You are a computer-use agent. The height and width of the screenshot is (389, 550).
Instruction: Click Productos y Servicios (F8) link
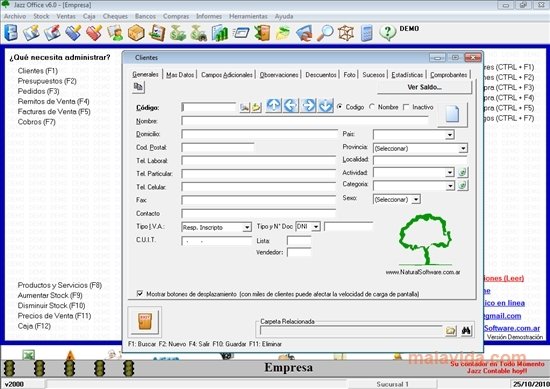(60, 285)
